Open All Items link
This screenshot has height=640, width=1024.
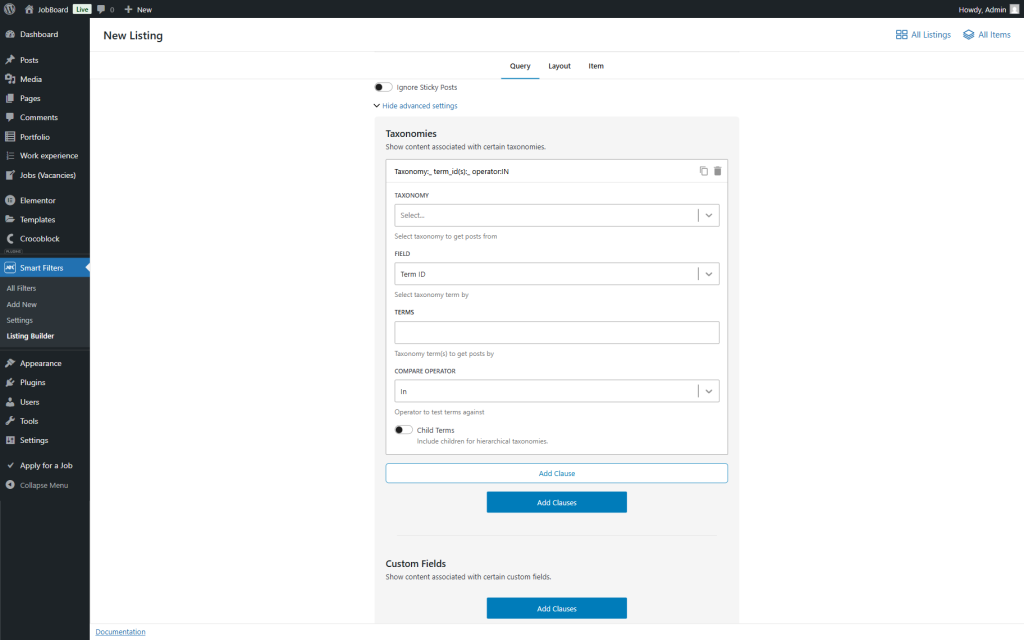tap(987, 35)
